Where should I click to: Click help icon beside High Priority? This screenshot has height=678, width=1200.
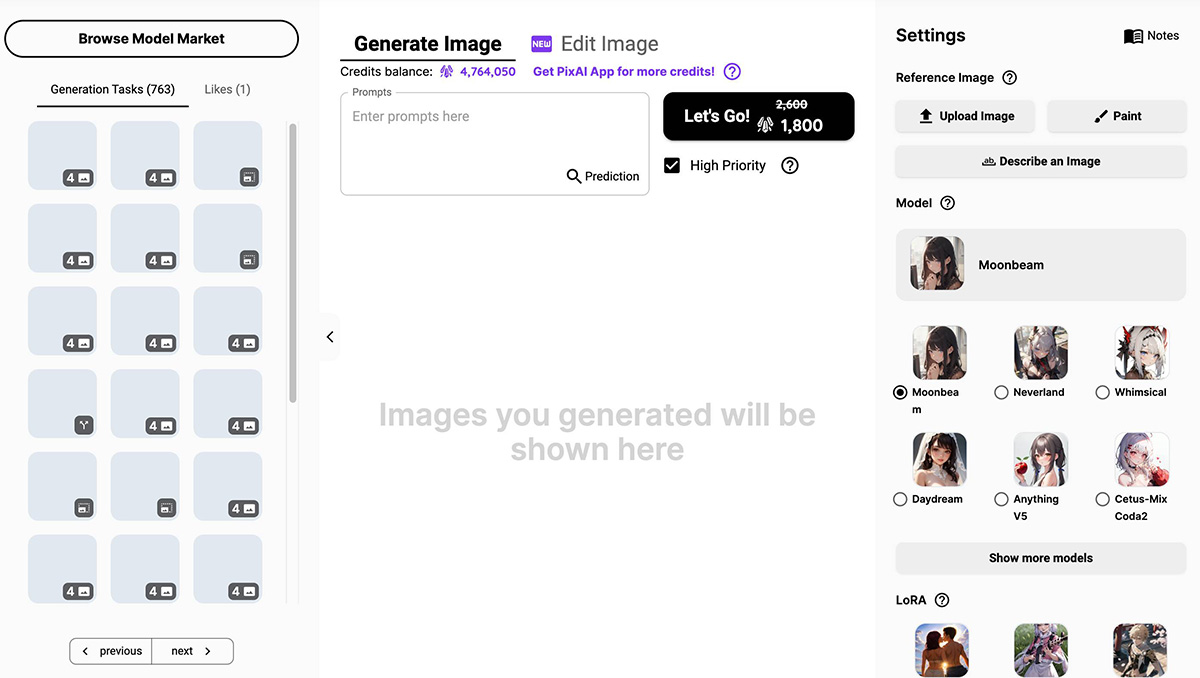790,166
